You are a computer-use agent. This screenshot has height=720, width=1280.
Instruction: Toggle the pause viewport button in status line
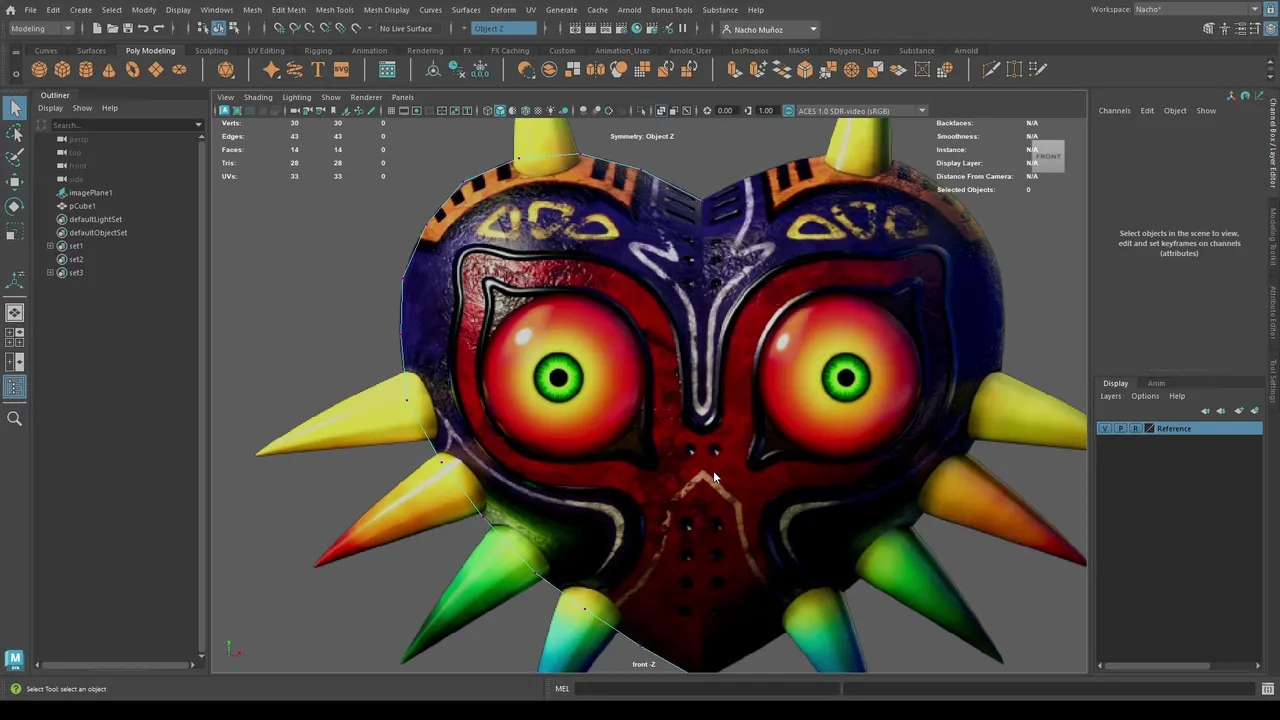pyautogui.click(x=683, y=28)
